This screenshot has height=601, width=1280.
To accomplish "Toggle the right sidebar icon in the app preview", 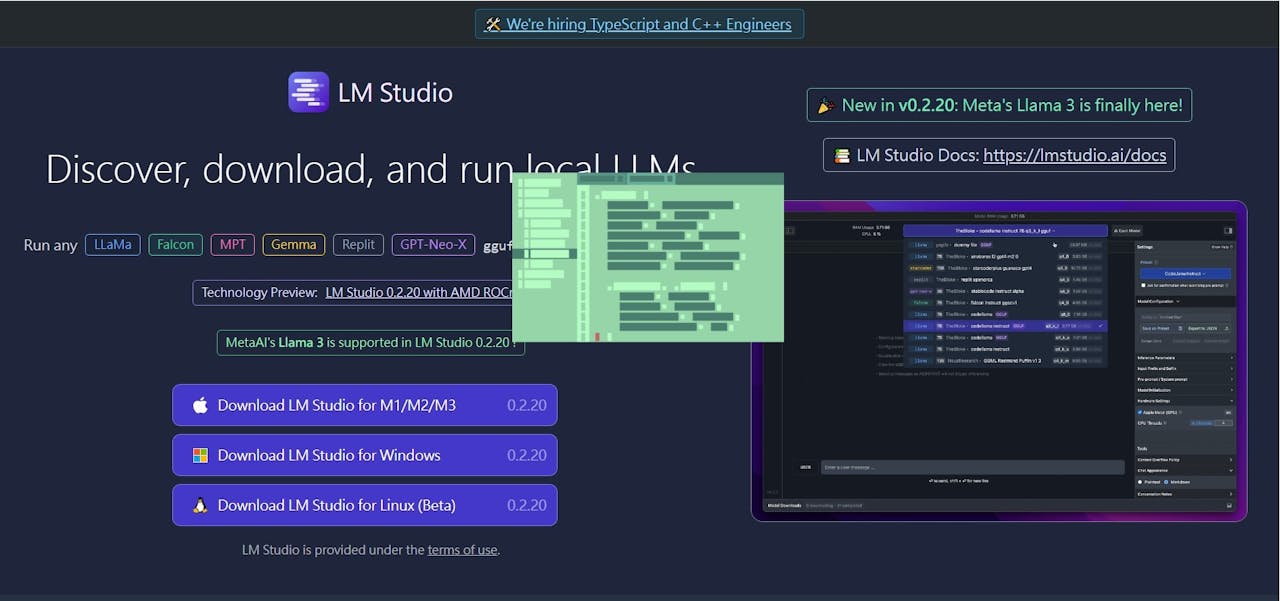I will [x=1228, y=230].
